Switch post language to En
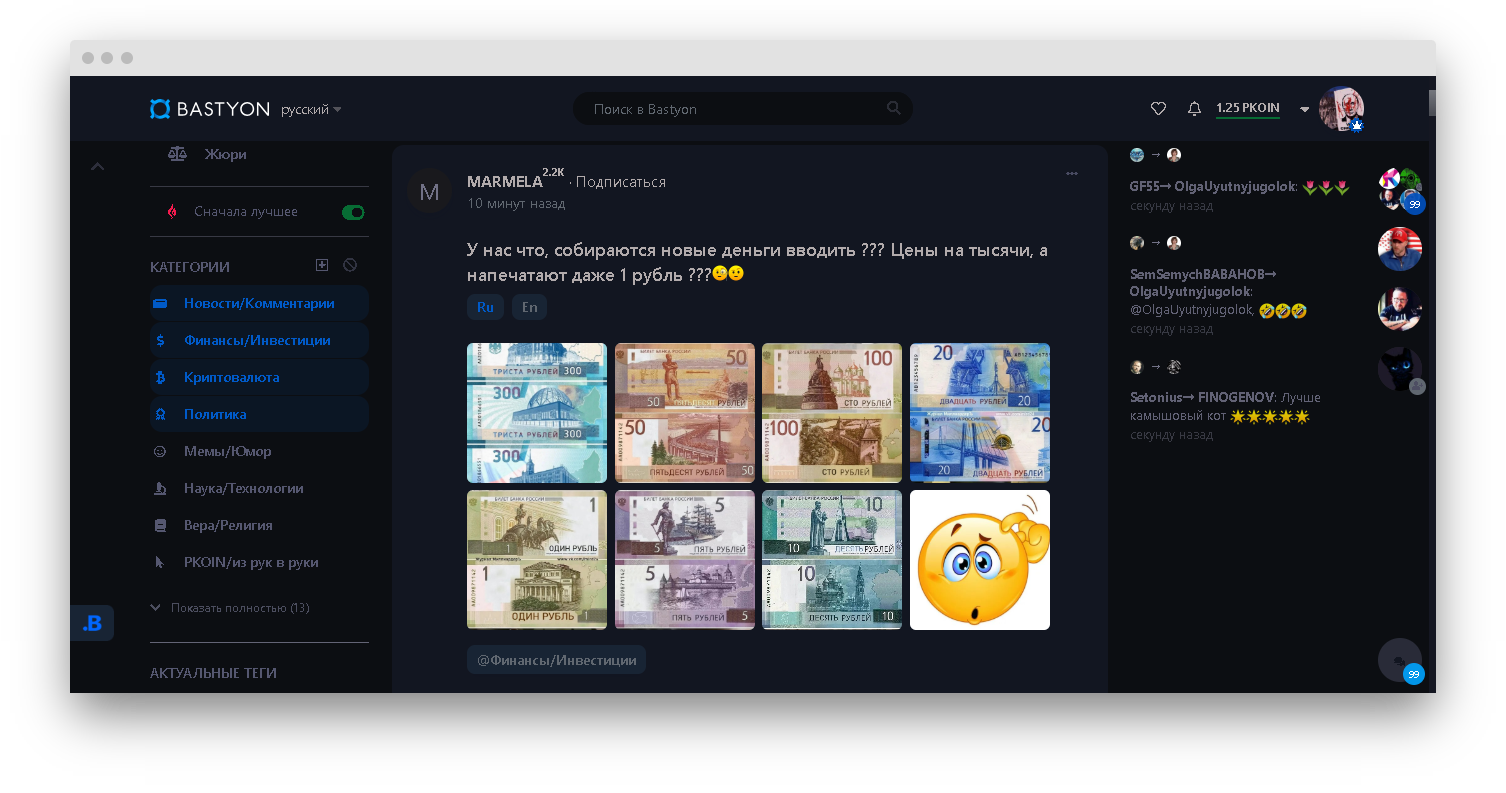The image size is (1506, 793). 529,307
